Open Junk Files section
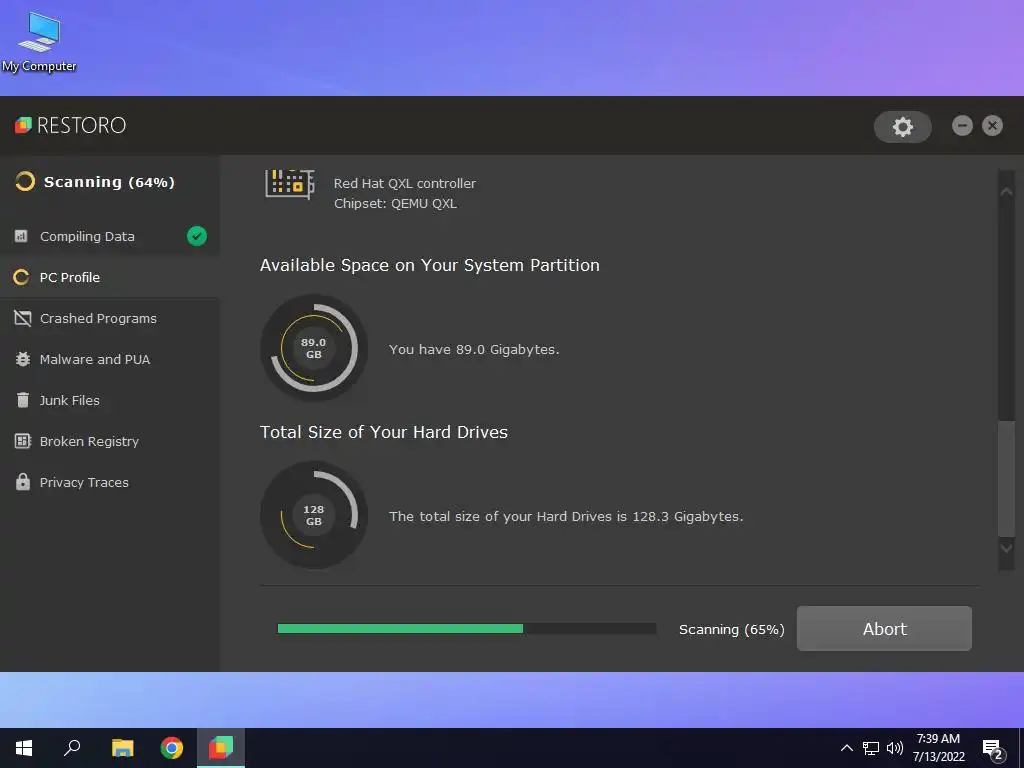This screenshot has height=768, width=1024. 110,400
